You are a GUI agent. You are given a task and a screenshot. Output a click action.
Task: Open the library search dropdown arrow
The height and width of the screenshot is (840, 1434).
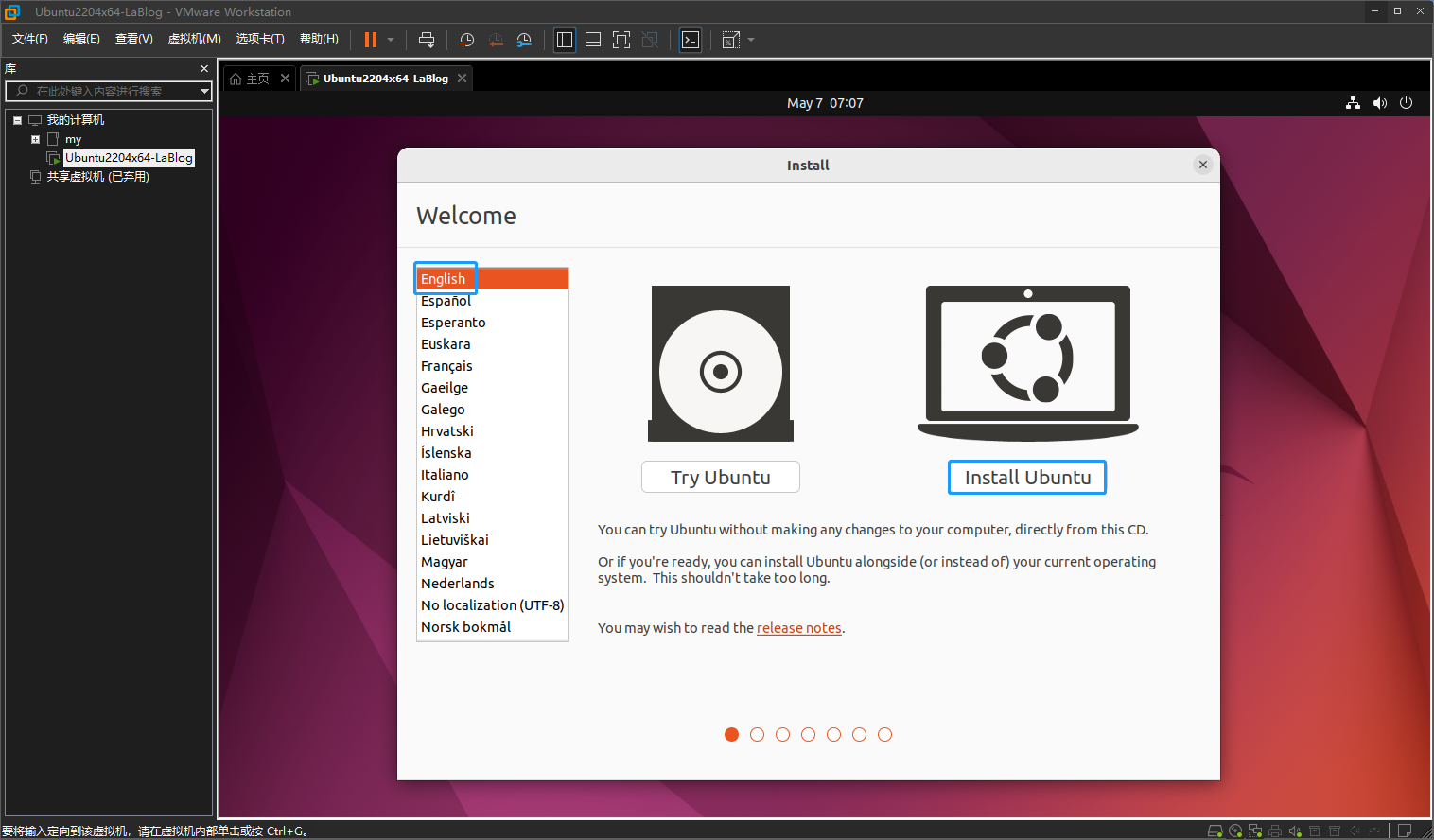pyautogui.click(x=204, y=91)
